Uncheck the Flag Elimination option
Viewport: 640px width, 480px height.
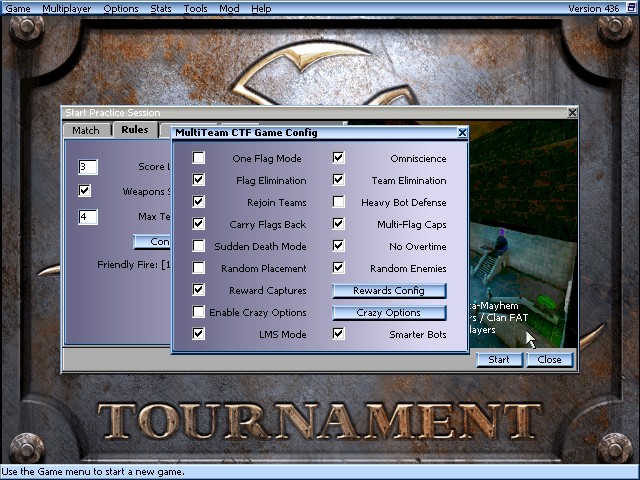pos(199,180)
